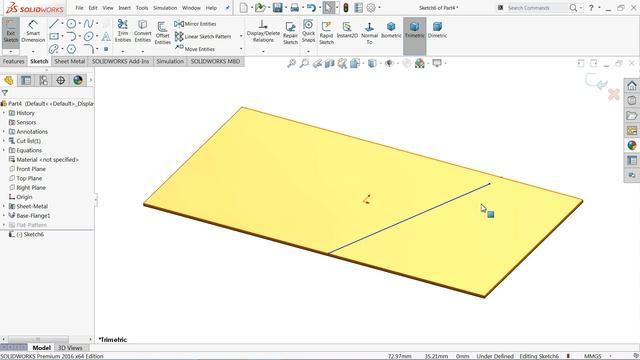Click Mirror Entities
Screen dimensions: 640x360
pyautogui.click(x=196, y=24)
